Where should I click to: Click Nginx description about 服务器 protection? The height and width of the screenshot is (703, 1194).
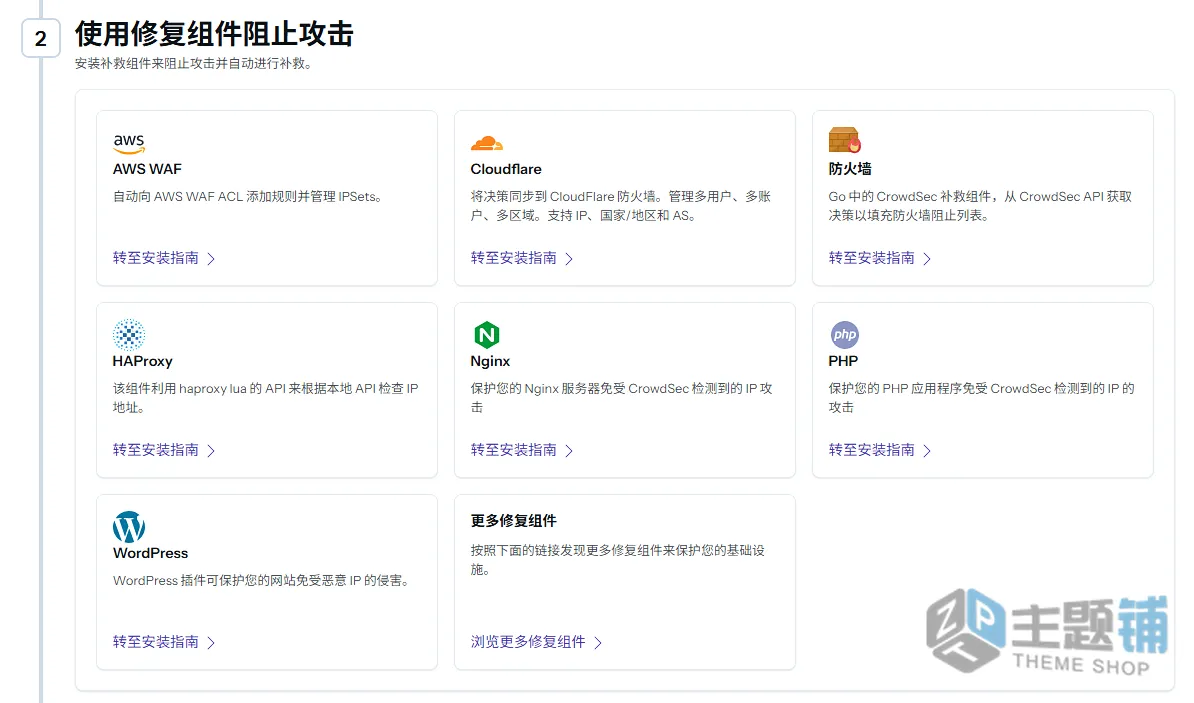pyautogui.click(x=621, y=398)
